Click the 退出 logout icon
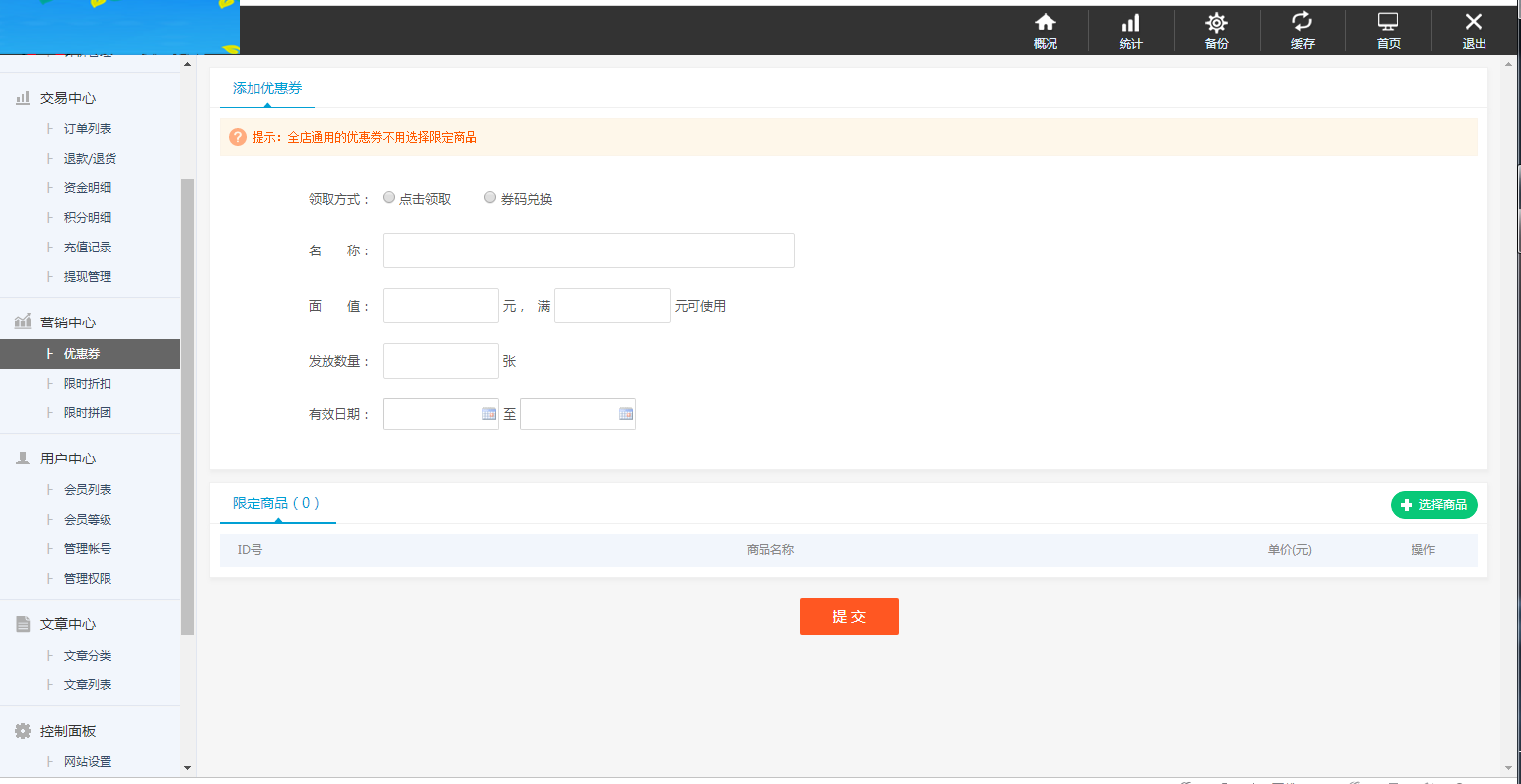 (1474, 30)
